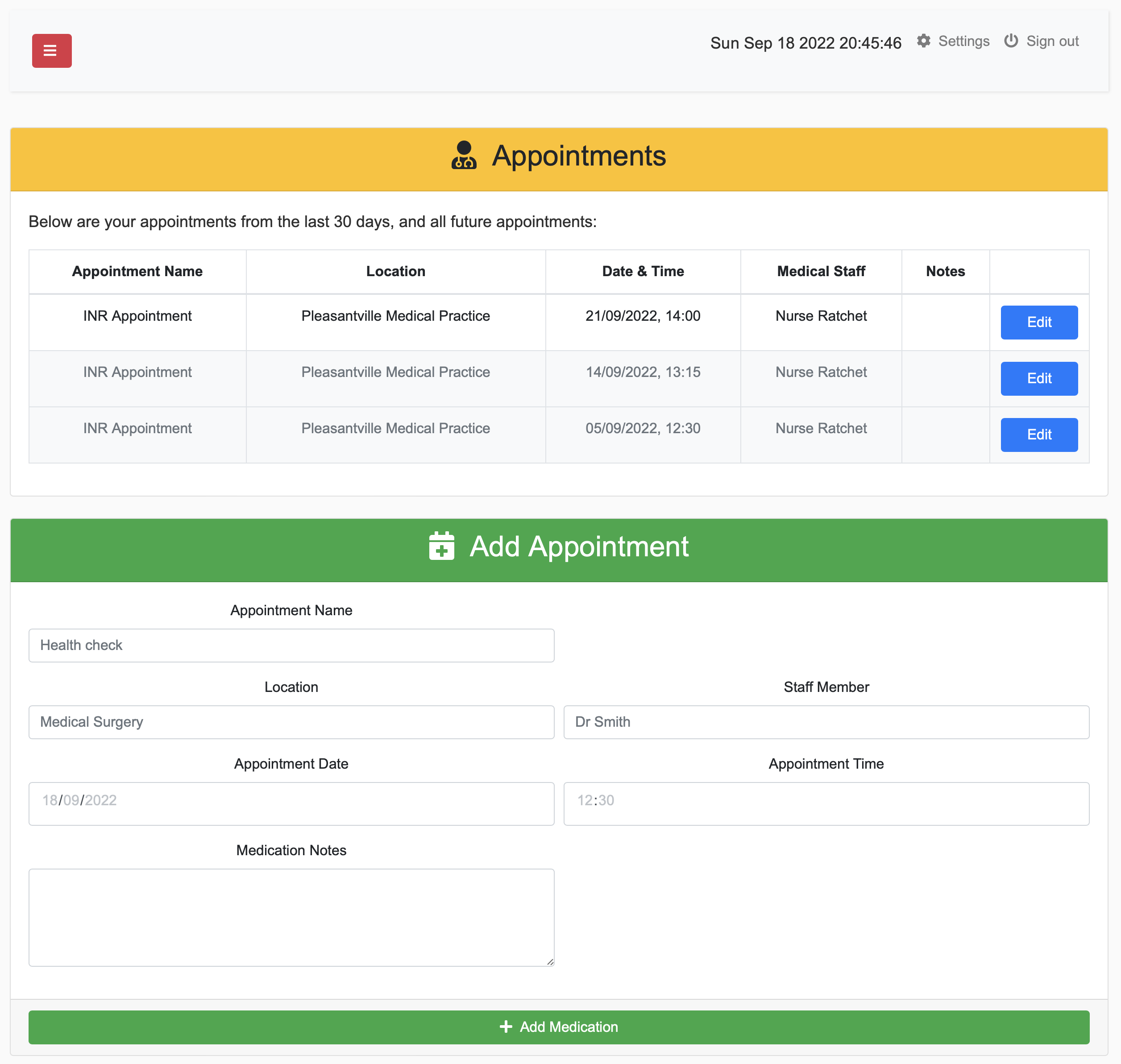Click the Appointment Name column header

(137, 272)
